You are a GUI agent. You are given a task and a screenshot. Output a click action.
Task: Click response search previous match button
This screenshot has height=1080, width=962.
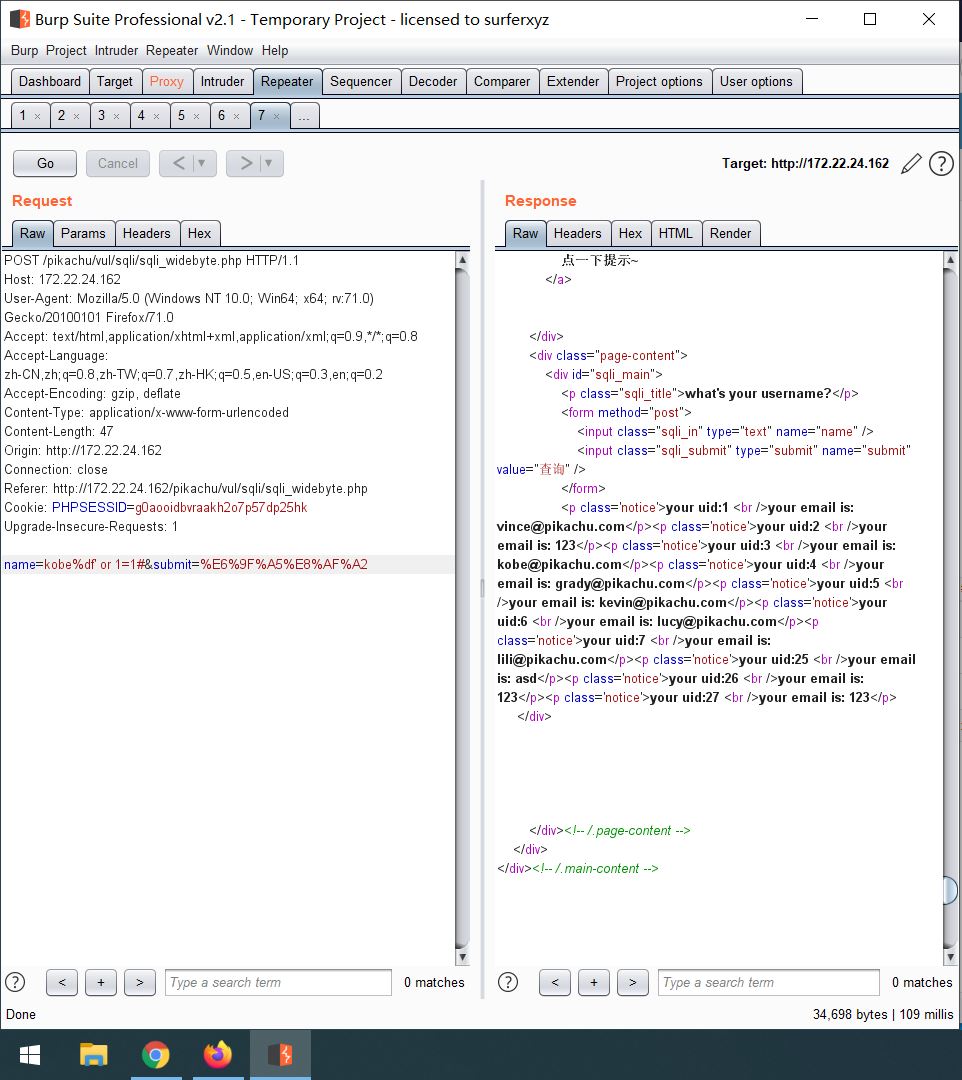click(555, 982)
